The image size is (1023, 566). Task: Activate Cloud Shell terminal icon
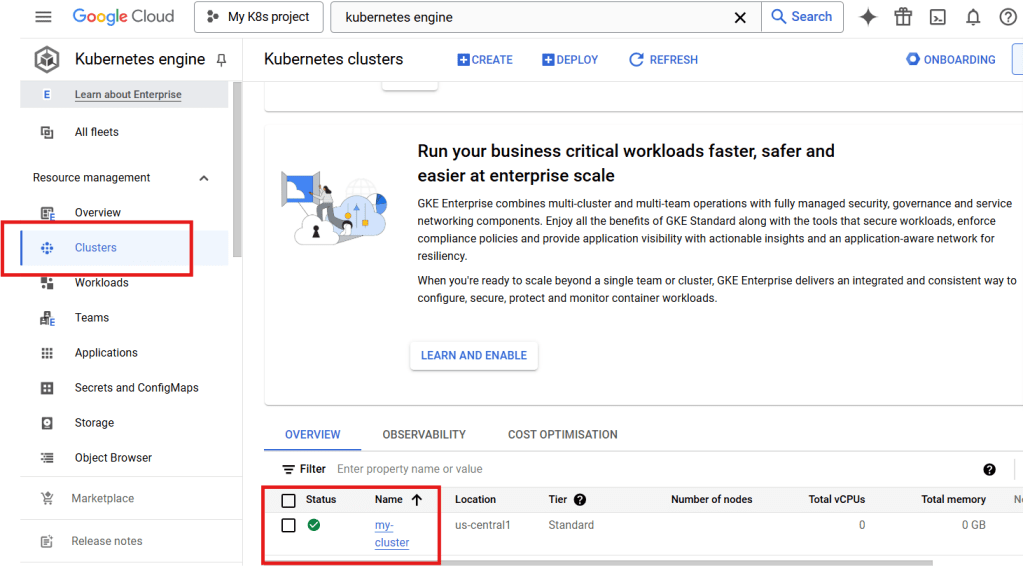[938, 17]
